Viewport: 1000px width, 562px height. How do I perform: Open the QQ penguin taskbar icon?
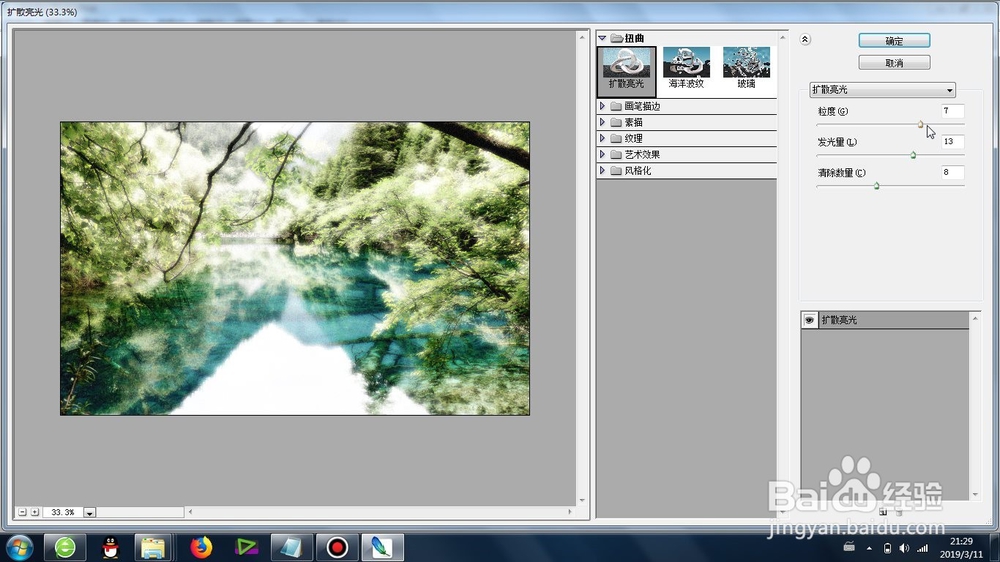tap(110, 547)
